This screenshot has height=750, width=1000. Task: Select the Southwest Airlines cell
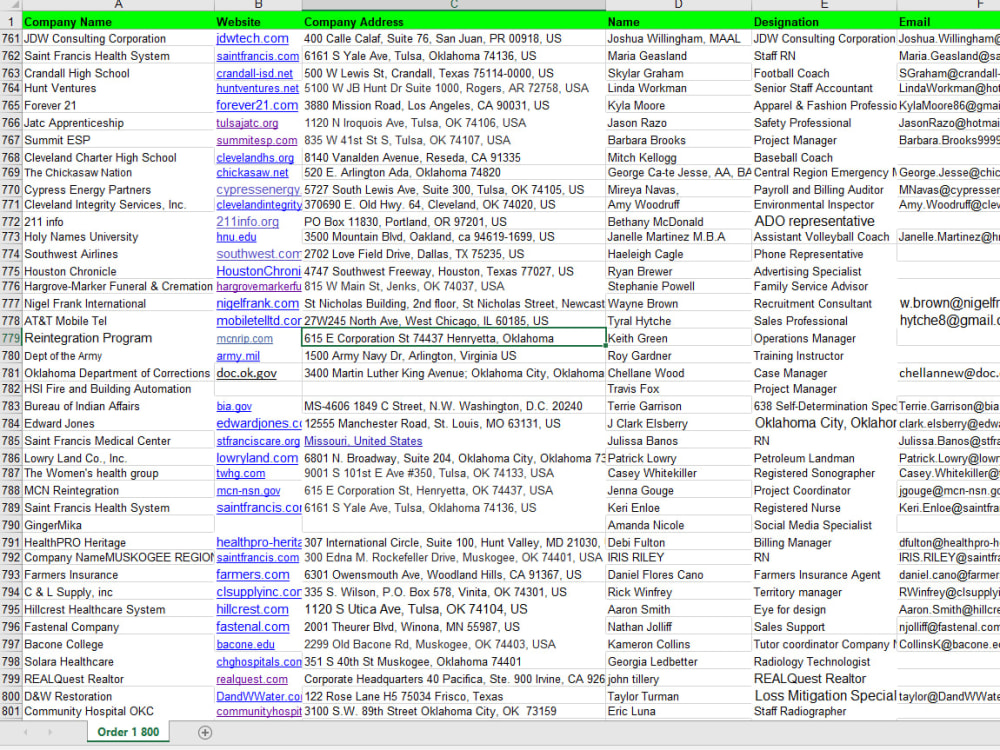tap(118, 254)
